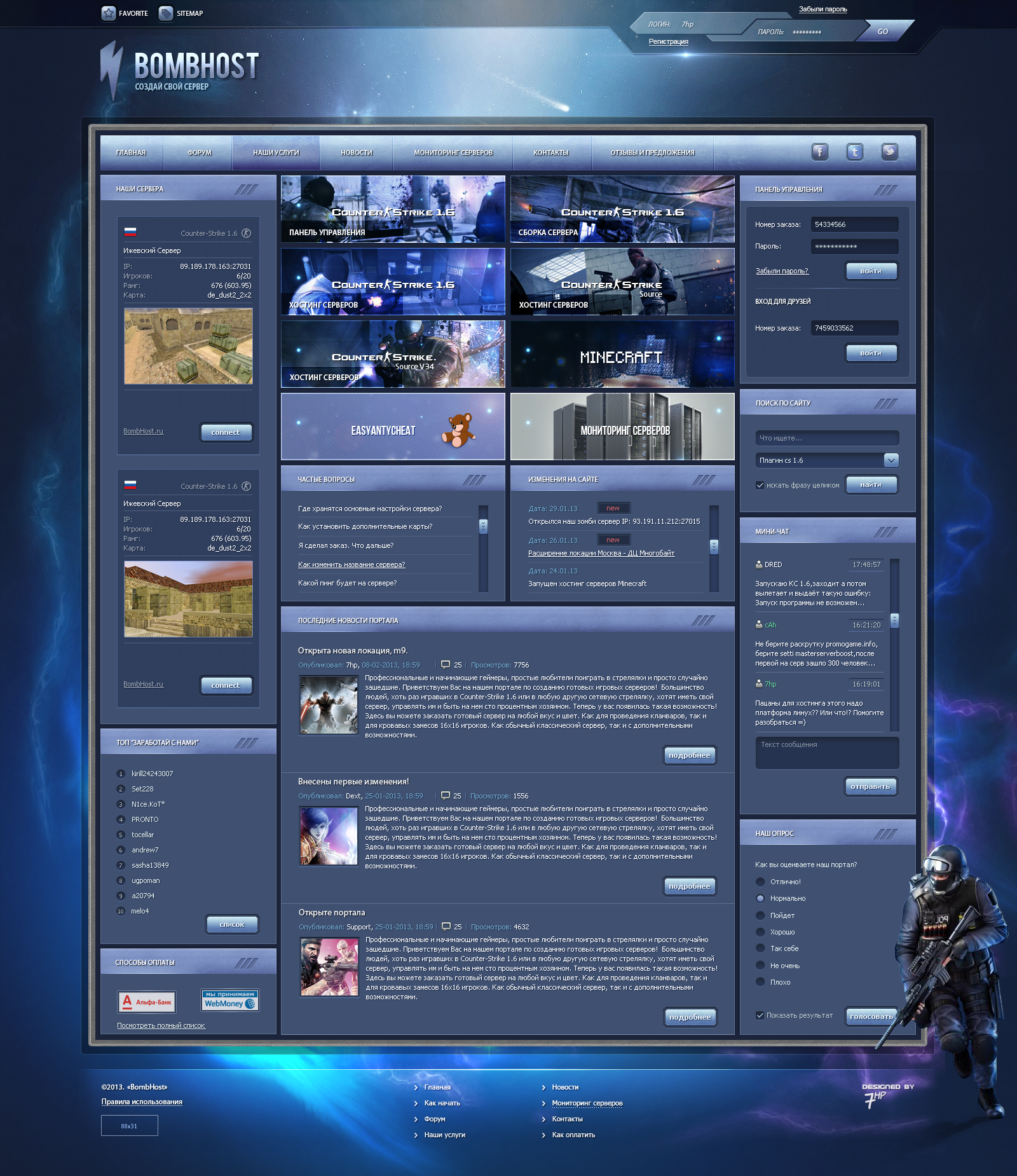Click 'Номер заказа' field with 54334566
Screen dimensions: 1017x1176
click(x=854, y=224)
